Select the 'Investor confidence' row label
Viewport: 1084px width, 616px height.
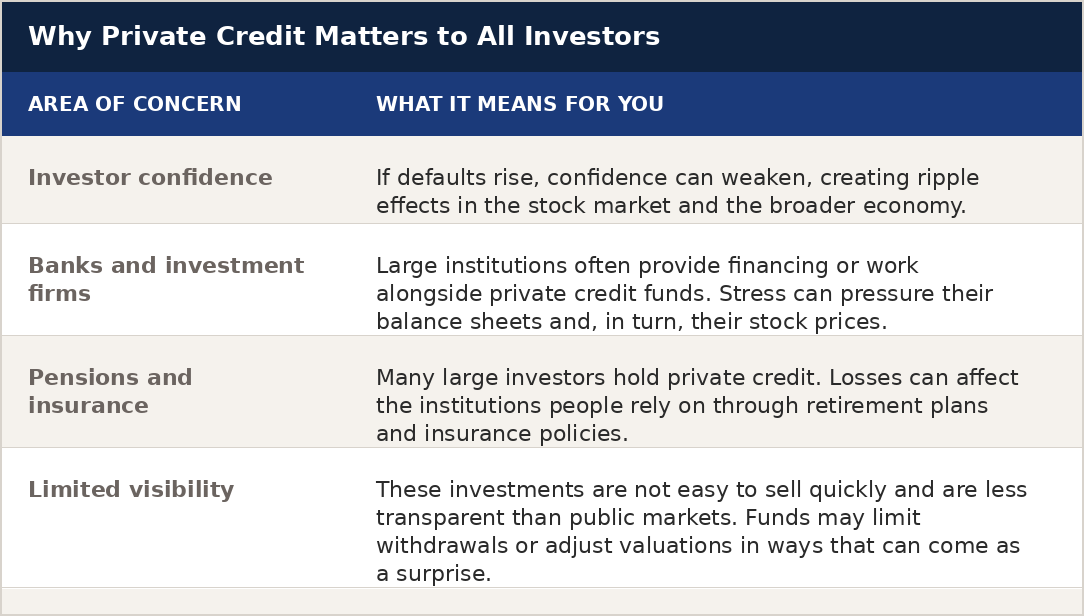[x=150, y=178]
